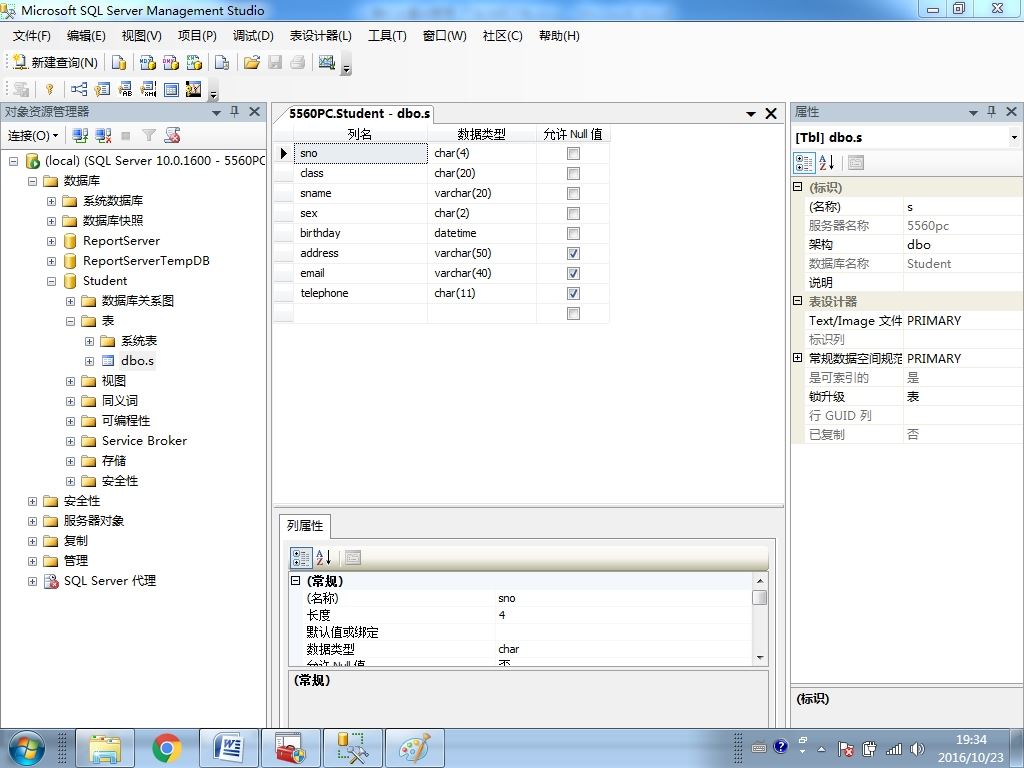This screenshot has height=768, width=1024.
Task: Uncheck Allow Nulls for telephone column
Action: coord(573,294)
